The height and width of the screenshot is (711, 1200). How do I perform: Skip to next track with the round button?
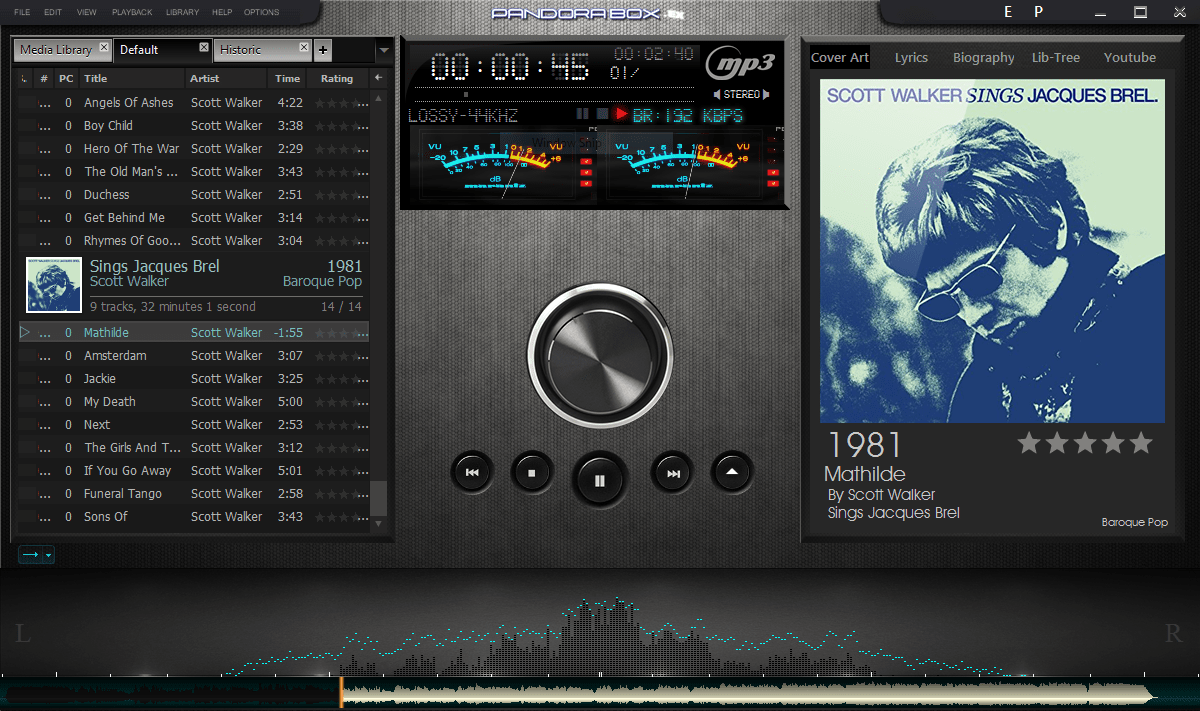pyautogui.click(x=673, y=473)
